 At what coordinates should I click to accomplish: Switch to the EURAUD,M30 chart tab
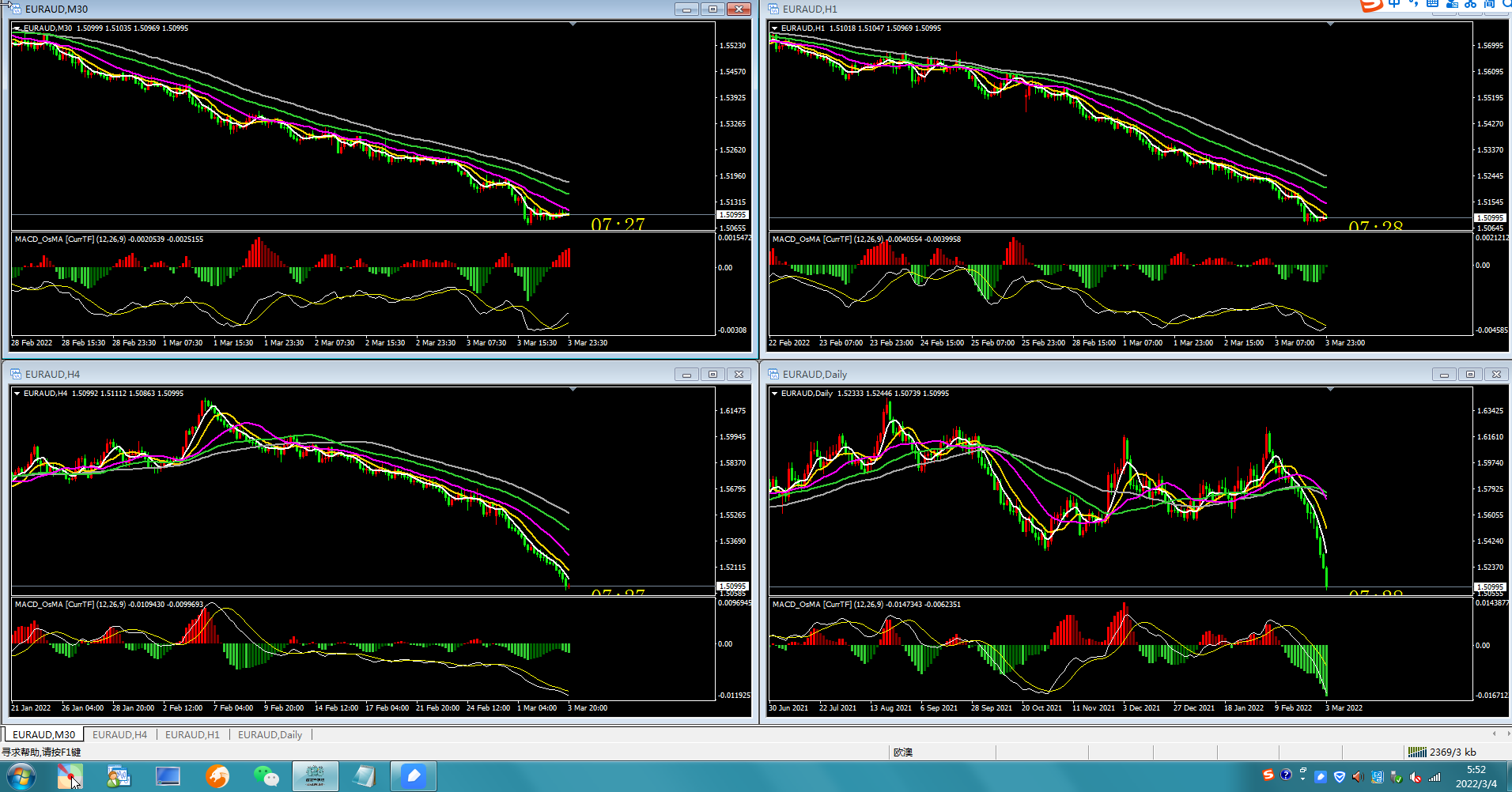click(x=43, y=734)
